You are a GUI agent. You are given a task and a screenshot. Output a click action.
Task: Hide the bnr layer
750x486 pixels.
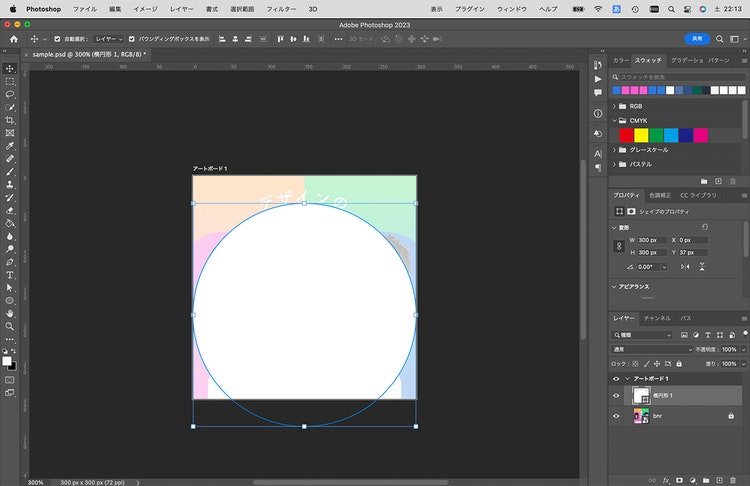(x=616, y=416)
